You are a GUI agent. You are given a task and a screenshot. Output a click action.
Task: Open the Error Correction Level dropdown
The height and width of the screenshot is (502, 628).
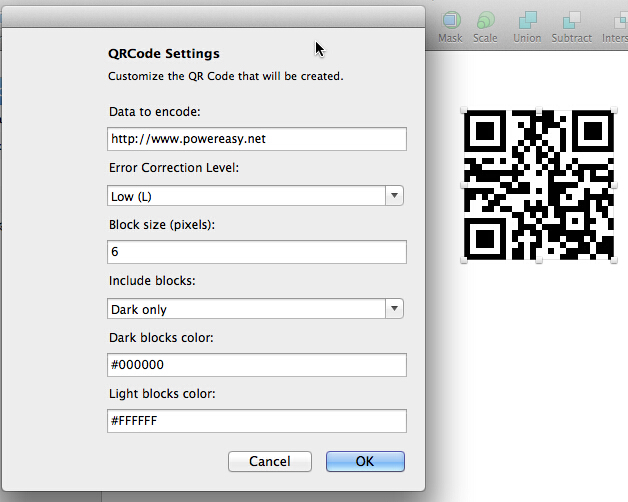tap(255, 196)
